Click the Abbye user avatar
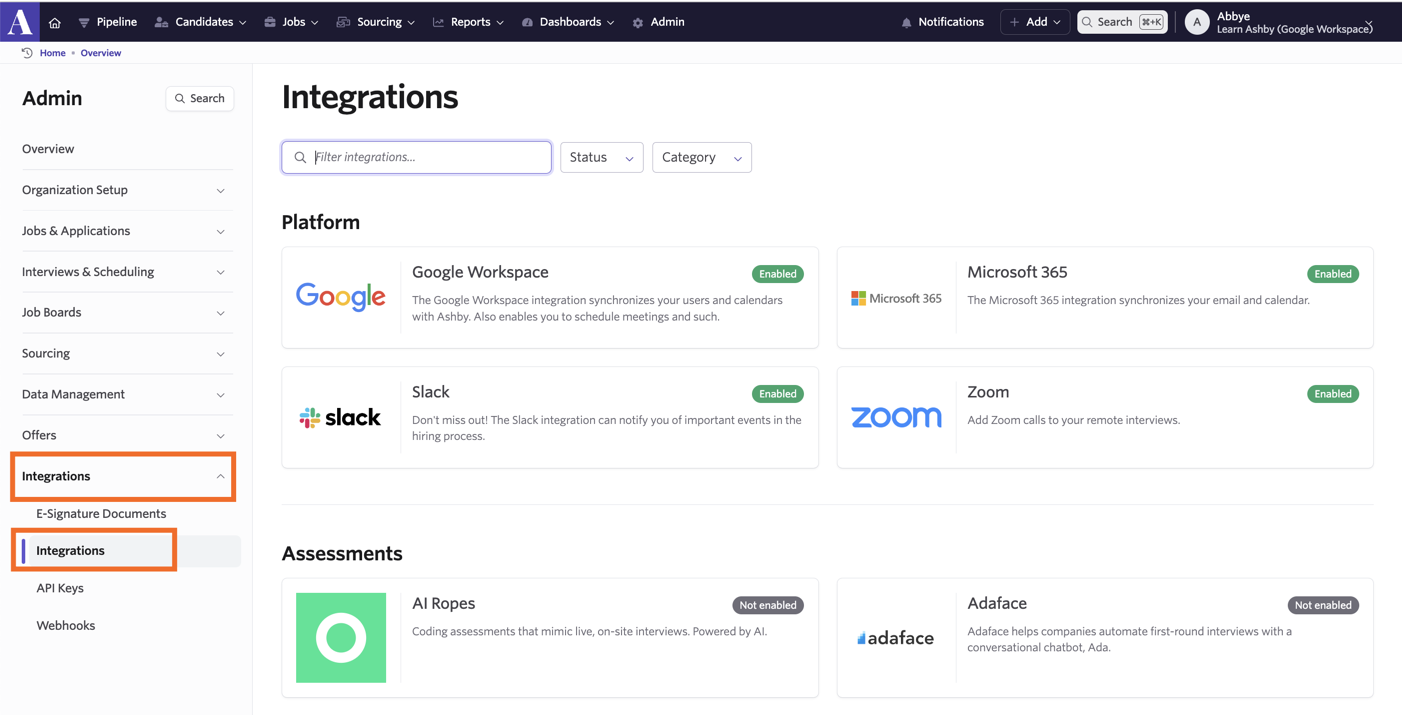Viewport: 1402px width, 715px height. (1196, 22)
